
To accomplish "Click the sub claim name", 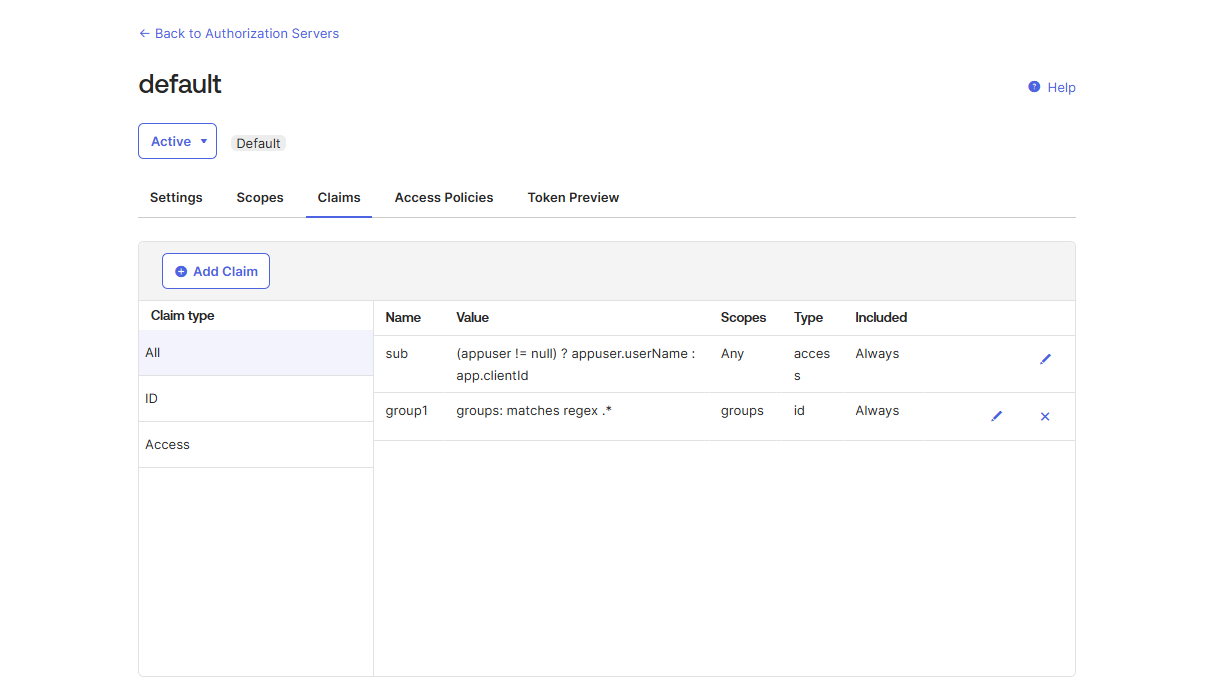I will 397,354.
